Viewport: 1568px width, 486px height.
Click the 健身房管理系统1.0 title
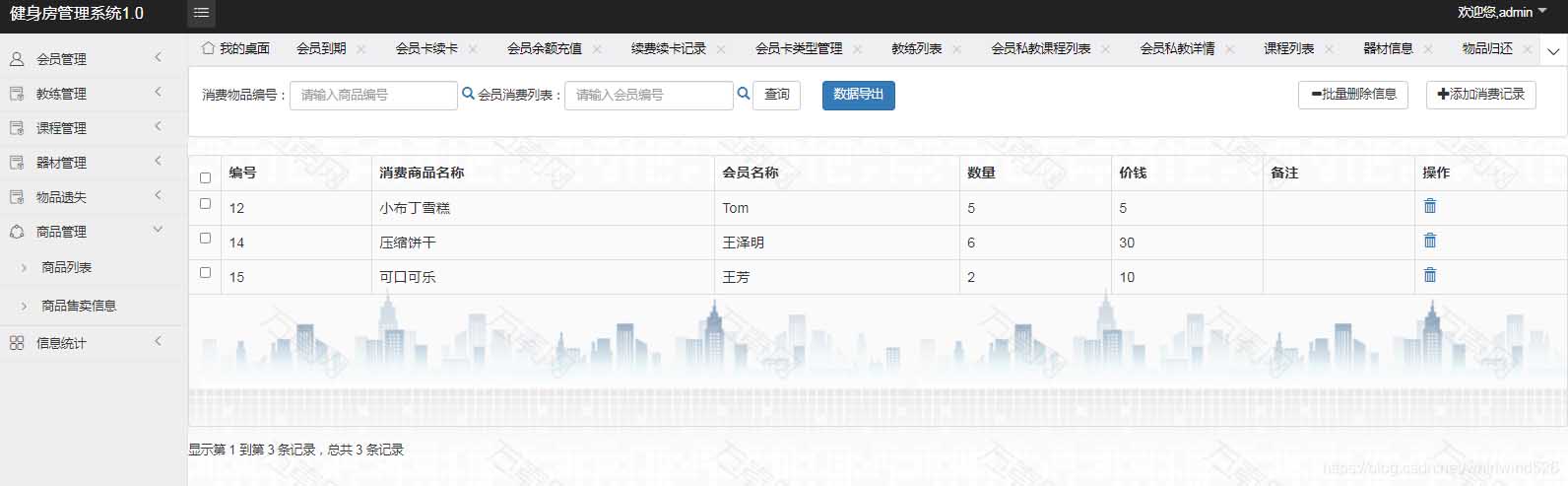[x=77, y=13]
